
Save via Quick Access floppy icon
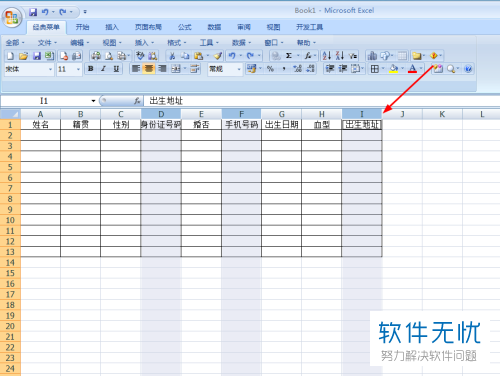pyautogui.click(x=33, y=12)
